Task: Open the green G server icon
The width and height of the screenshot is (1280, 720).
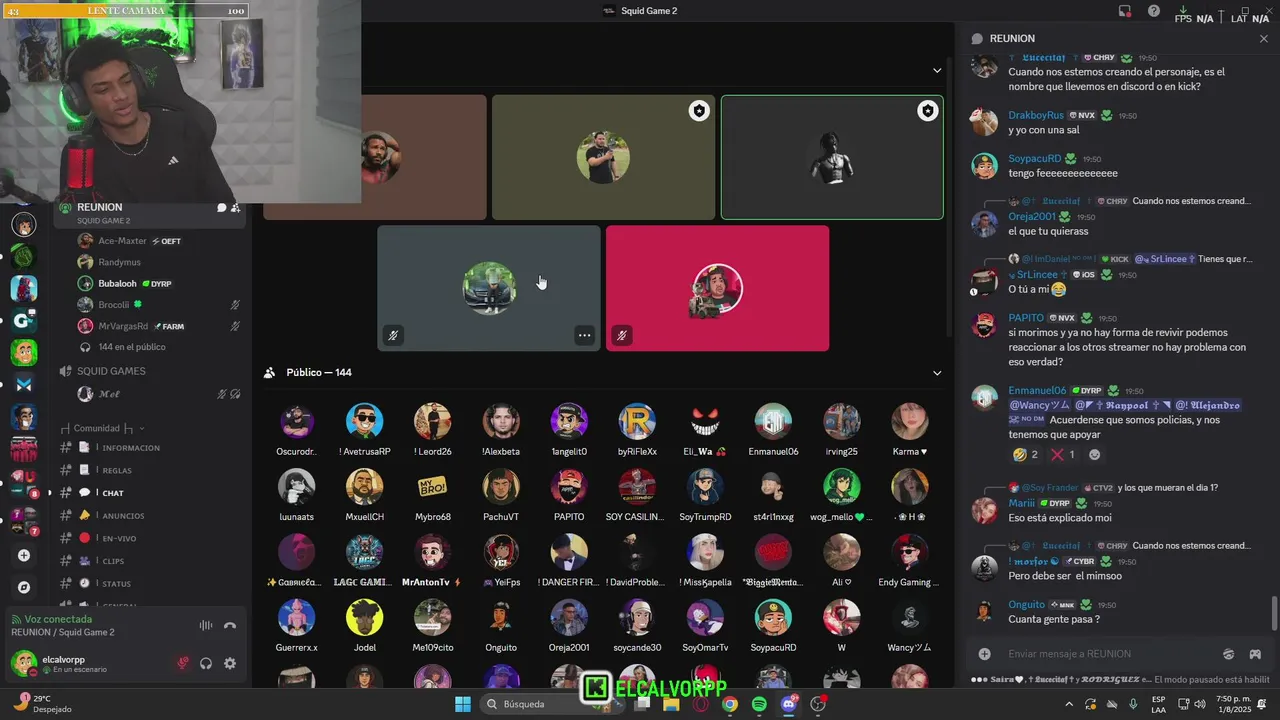Action: [24, 320]
